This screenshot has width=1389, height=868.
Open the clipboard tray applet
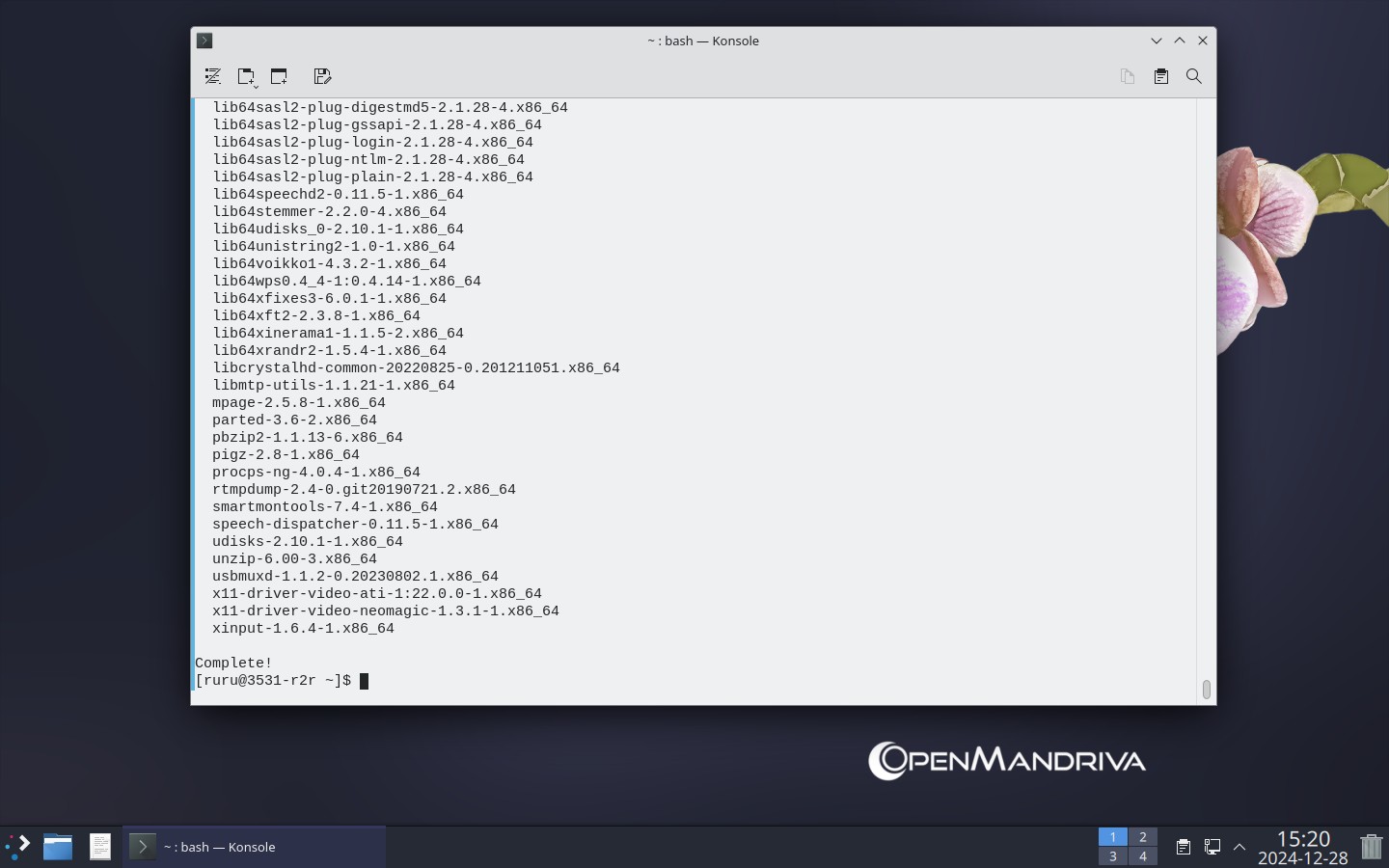pos(1183,847)
